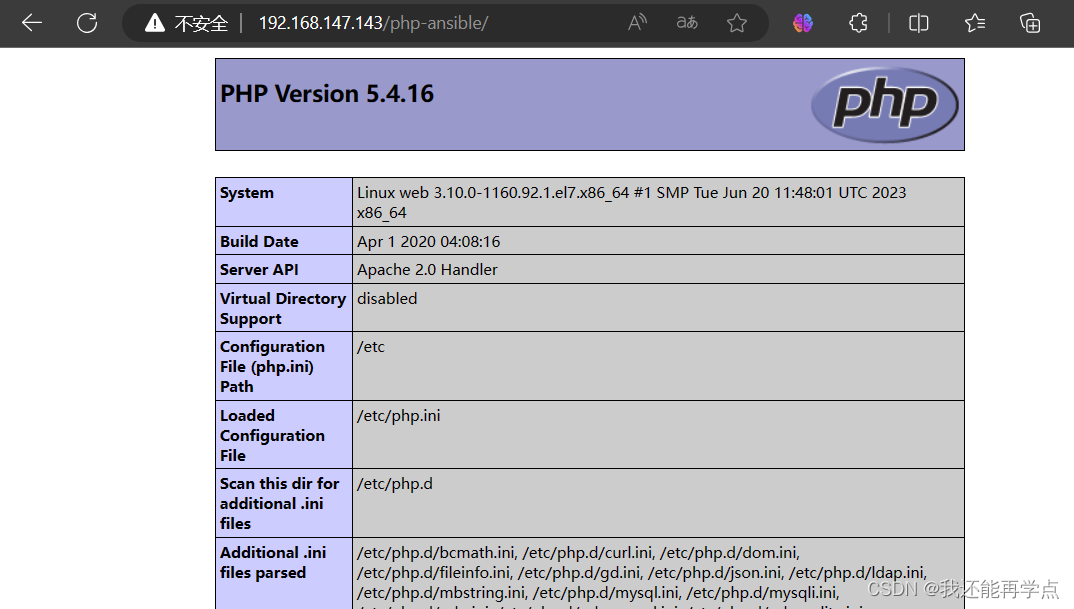
Task: Click the PHP logo image
Action: (x=884, y=105)
